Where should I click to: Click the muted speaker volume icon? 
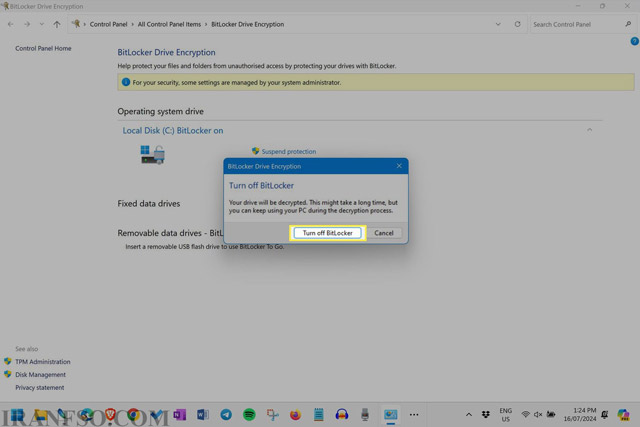pyautogui.click(x=538, y=415)
